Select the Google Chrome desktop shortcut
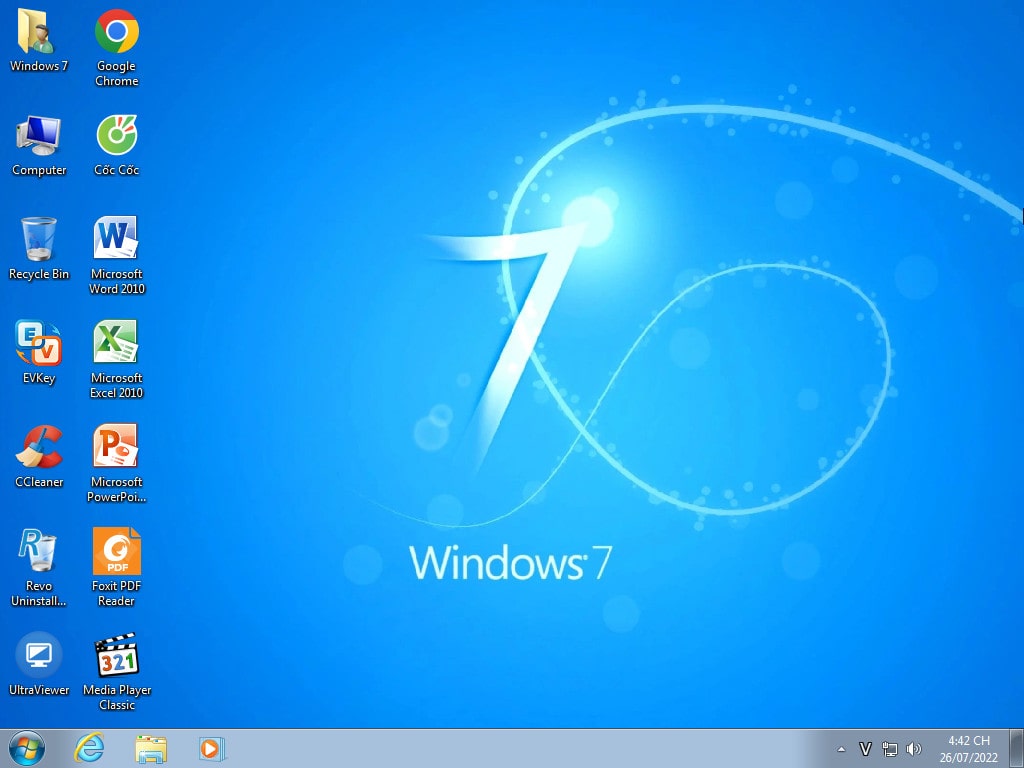The width and height of the screenshot is (1024, 768). [116, 47]
